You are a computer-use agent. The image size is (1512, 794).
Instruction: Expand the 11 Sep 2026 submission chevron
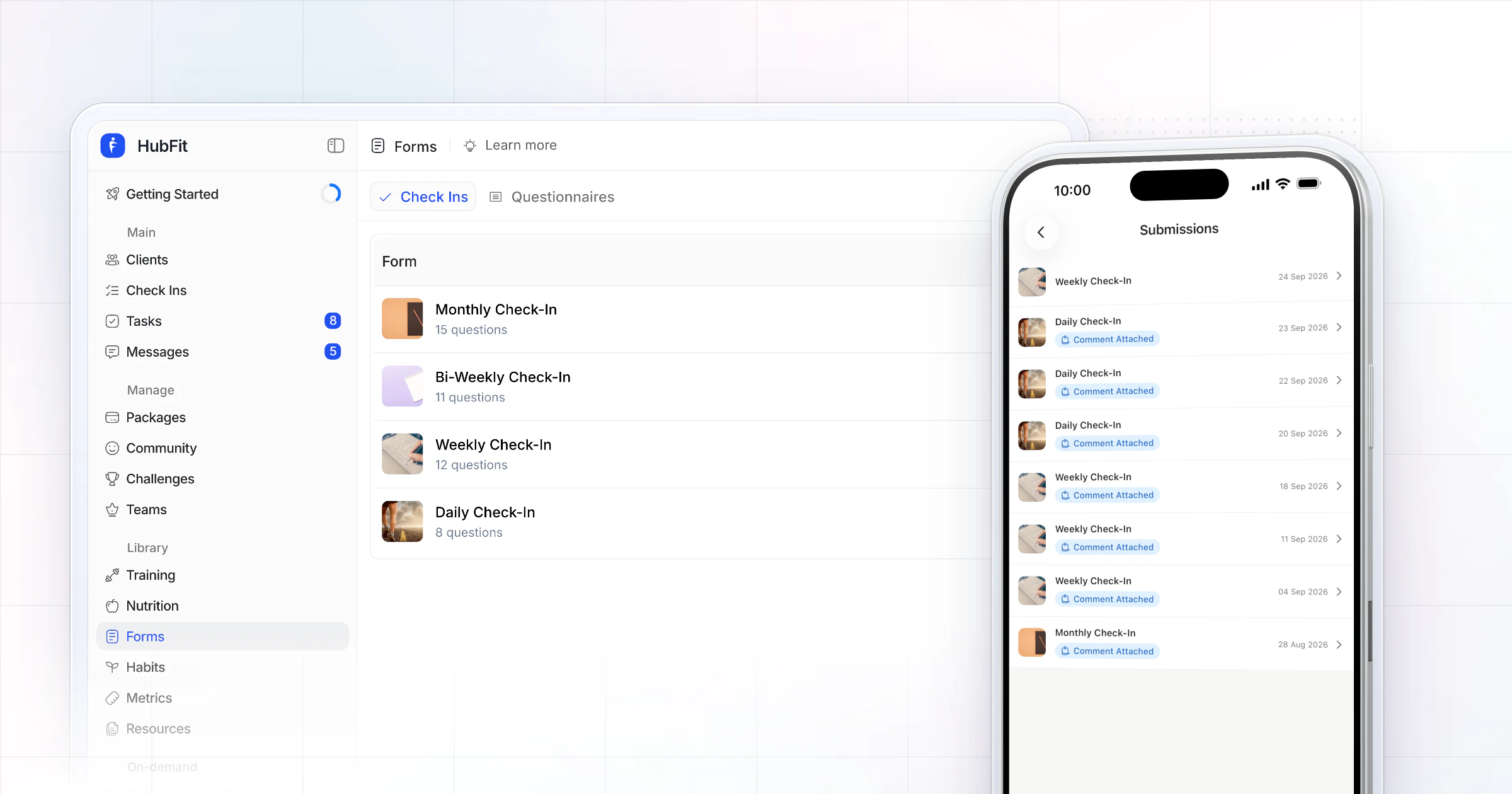pos(1339,539)
